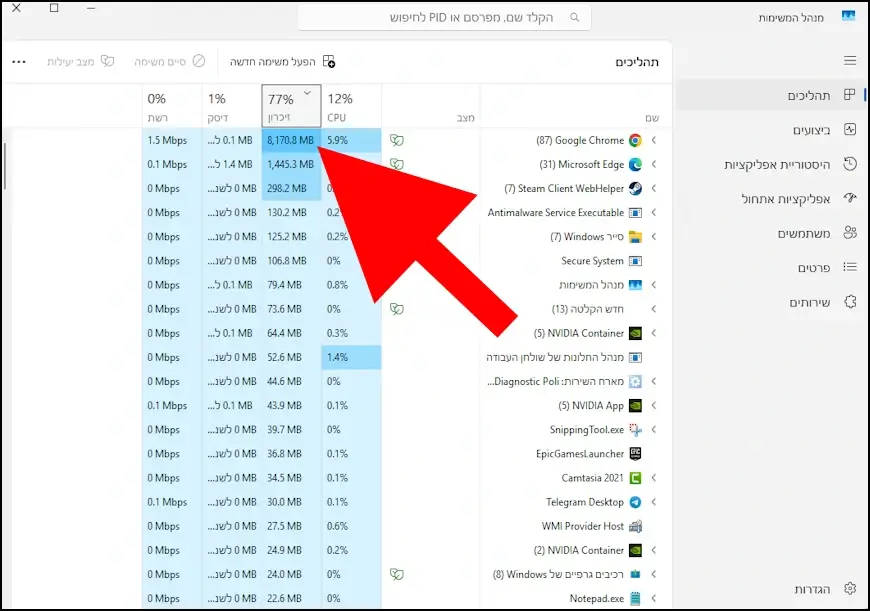Click the process list scrollbar thumb
The width and height of the screenshot is (870, 611).
tap(5, 166)
